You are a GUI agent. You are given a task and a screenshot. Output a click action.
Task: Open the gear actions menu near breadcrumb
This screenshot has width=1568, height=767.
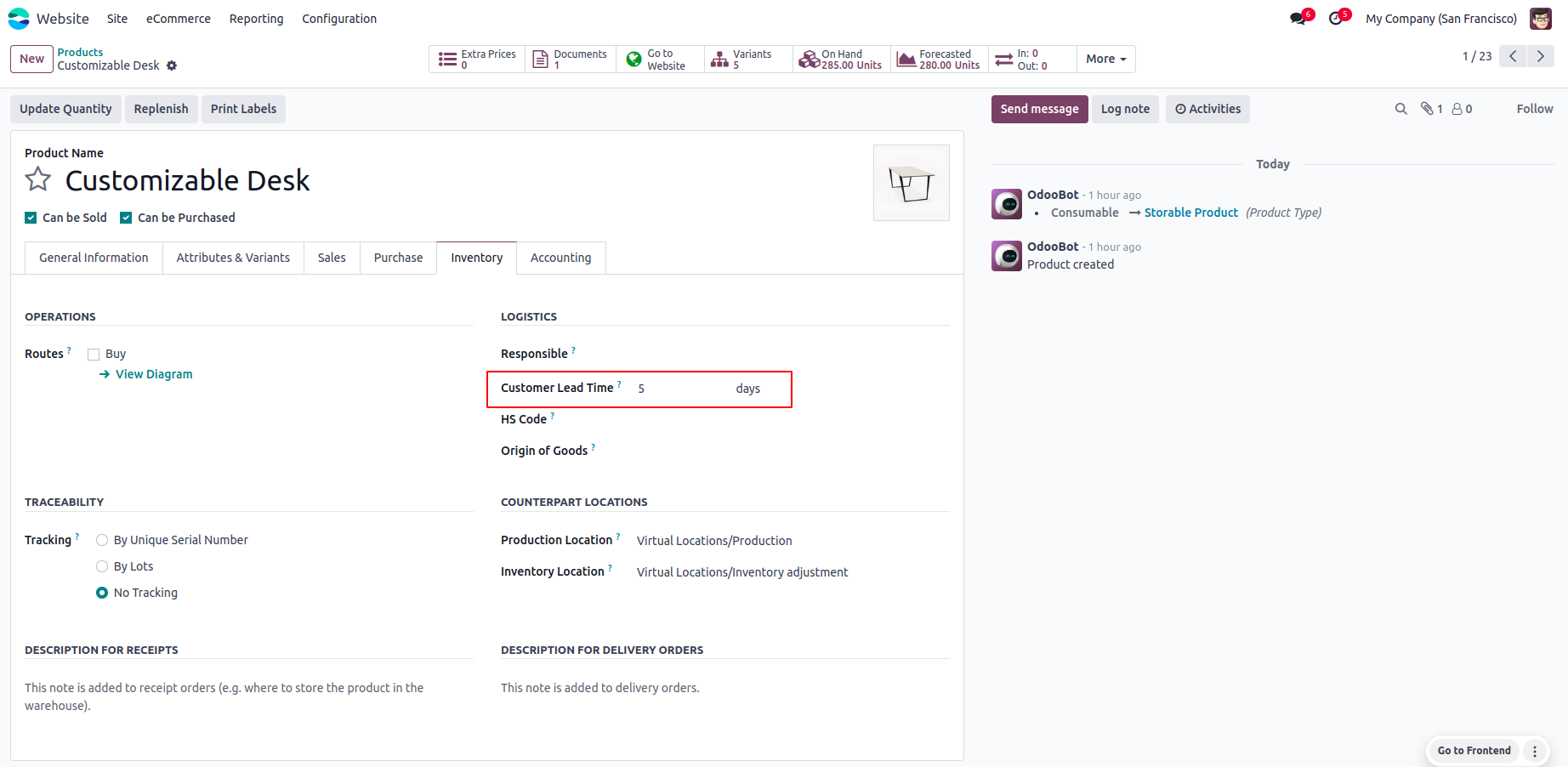tap(172, 65)
